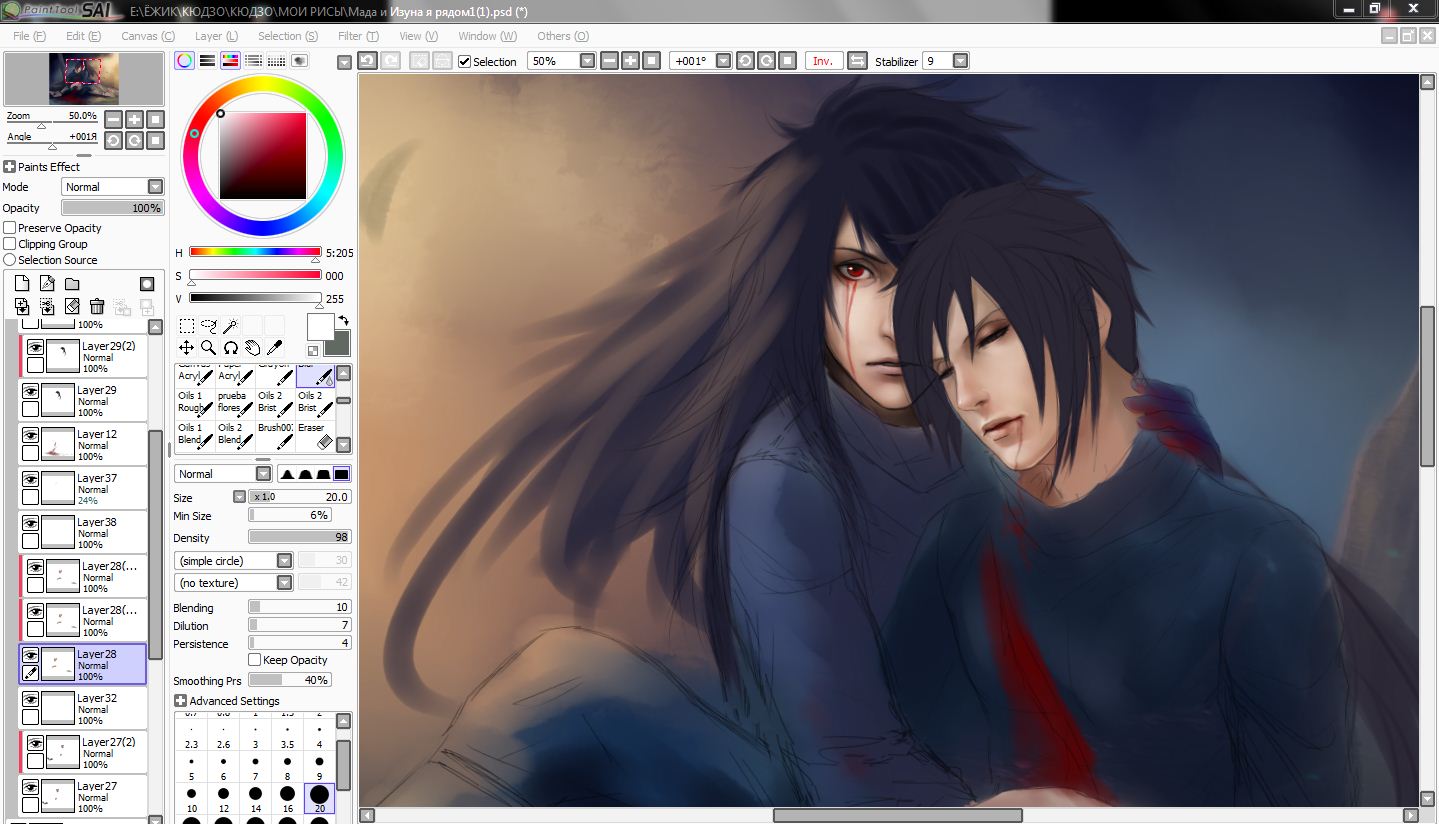Click the Hue slider bar
1439x824 pixels.
coord(255,252)
